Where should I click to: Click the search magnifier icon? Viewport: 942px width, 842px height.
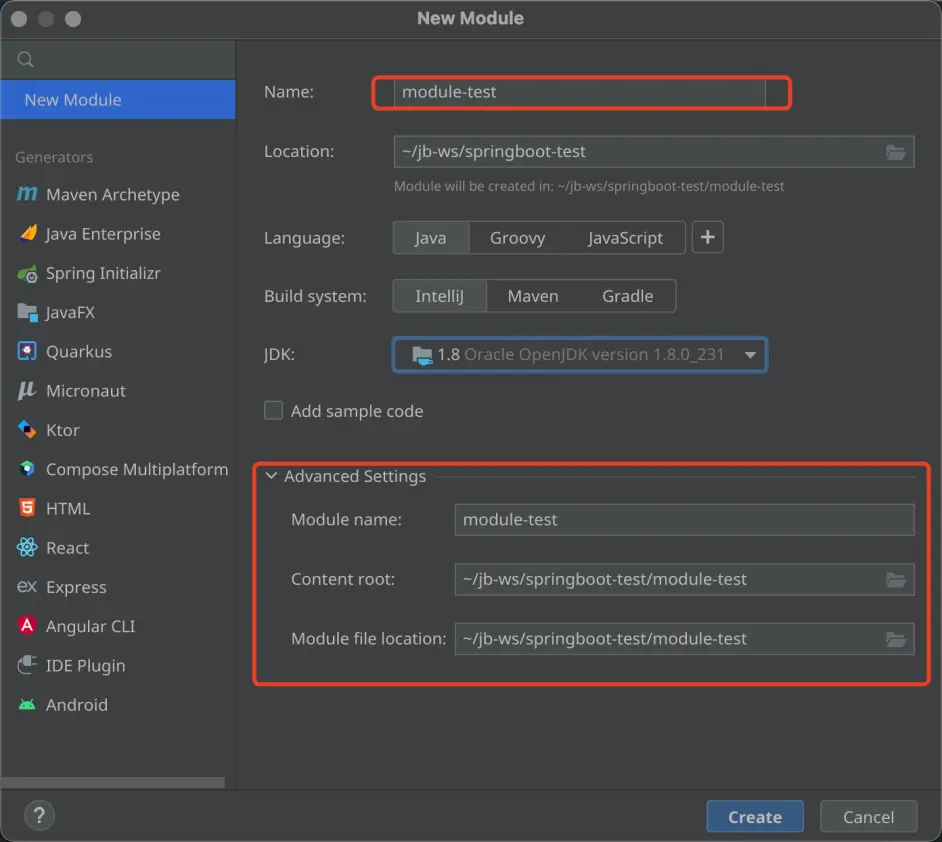coord(25,59)
